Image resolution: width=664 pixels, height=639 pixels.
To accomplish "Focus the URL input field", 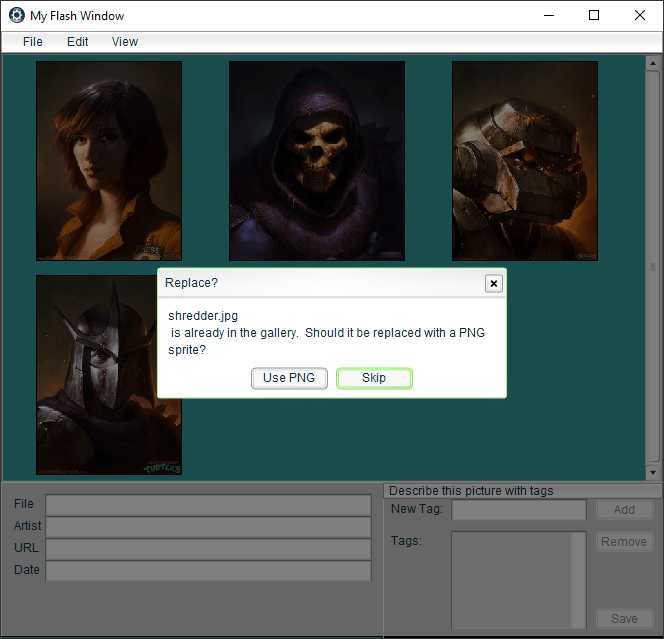I will point(208,549).
